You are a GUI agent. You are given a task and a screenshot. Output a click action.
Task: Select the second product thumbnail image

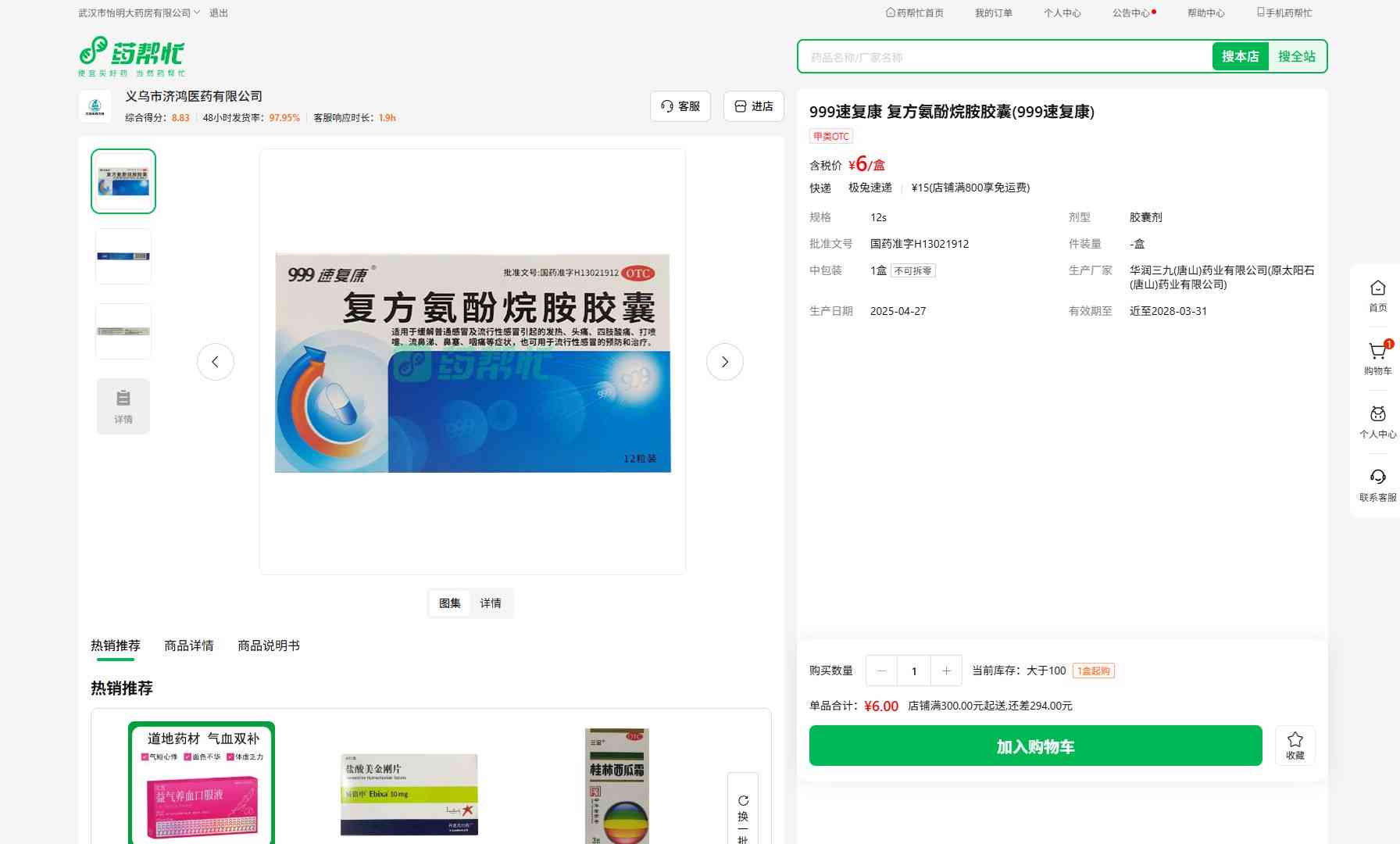(123, 256)
